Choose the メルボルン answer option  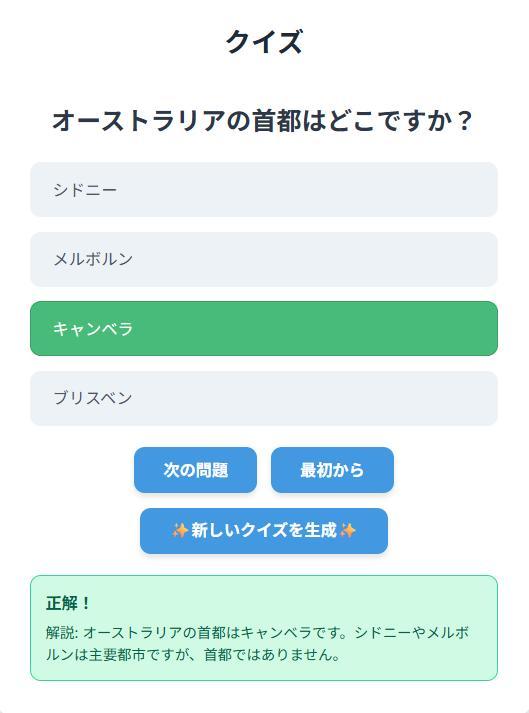tap(264, 259)
